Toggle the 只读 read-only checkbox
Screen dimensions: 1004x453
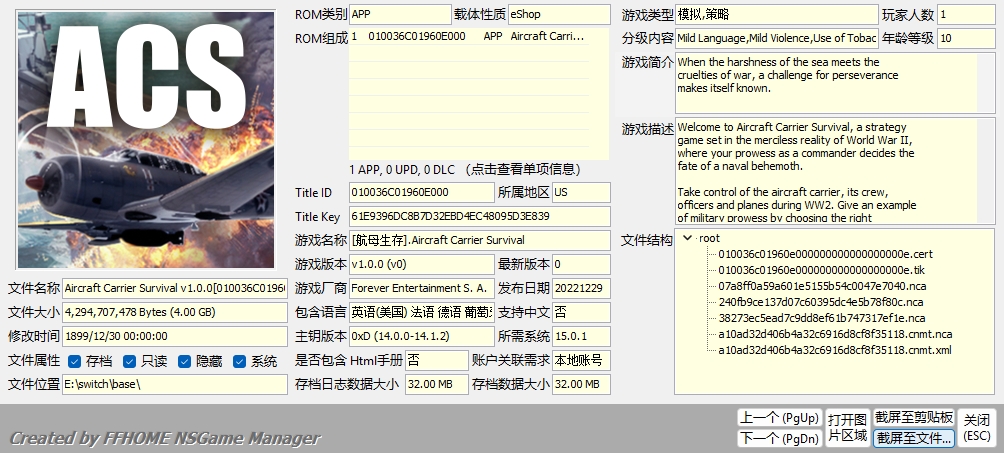click(x=129, y=361)
